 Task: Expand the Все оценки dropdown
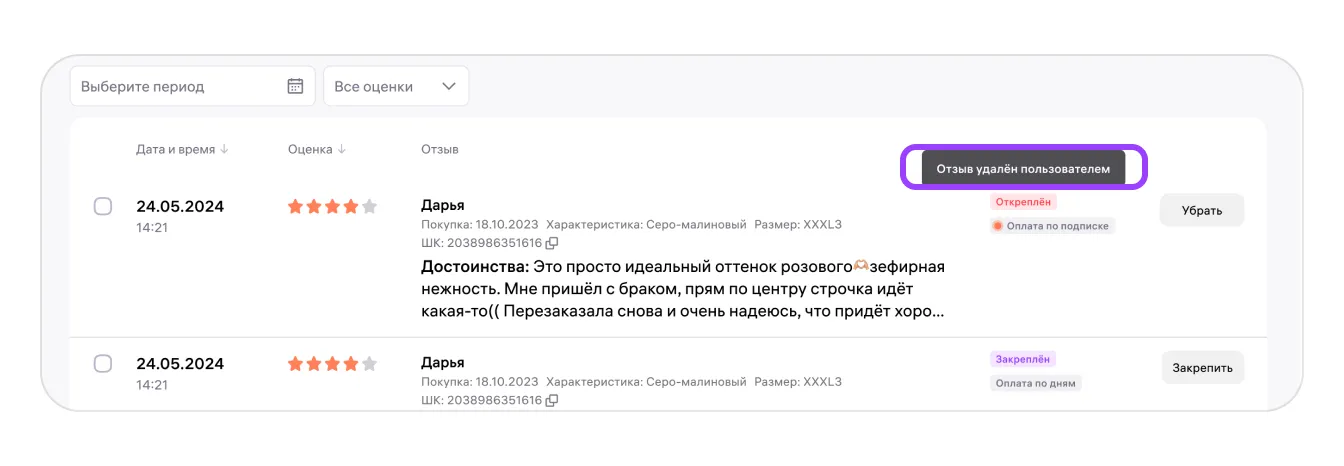[x=396, y=86]
